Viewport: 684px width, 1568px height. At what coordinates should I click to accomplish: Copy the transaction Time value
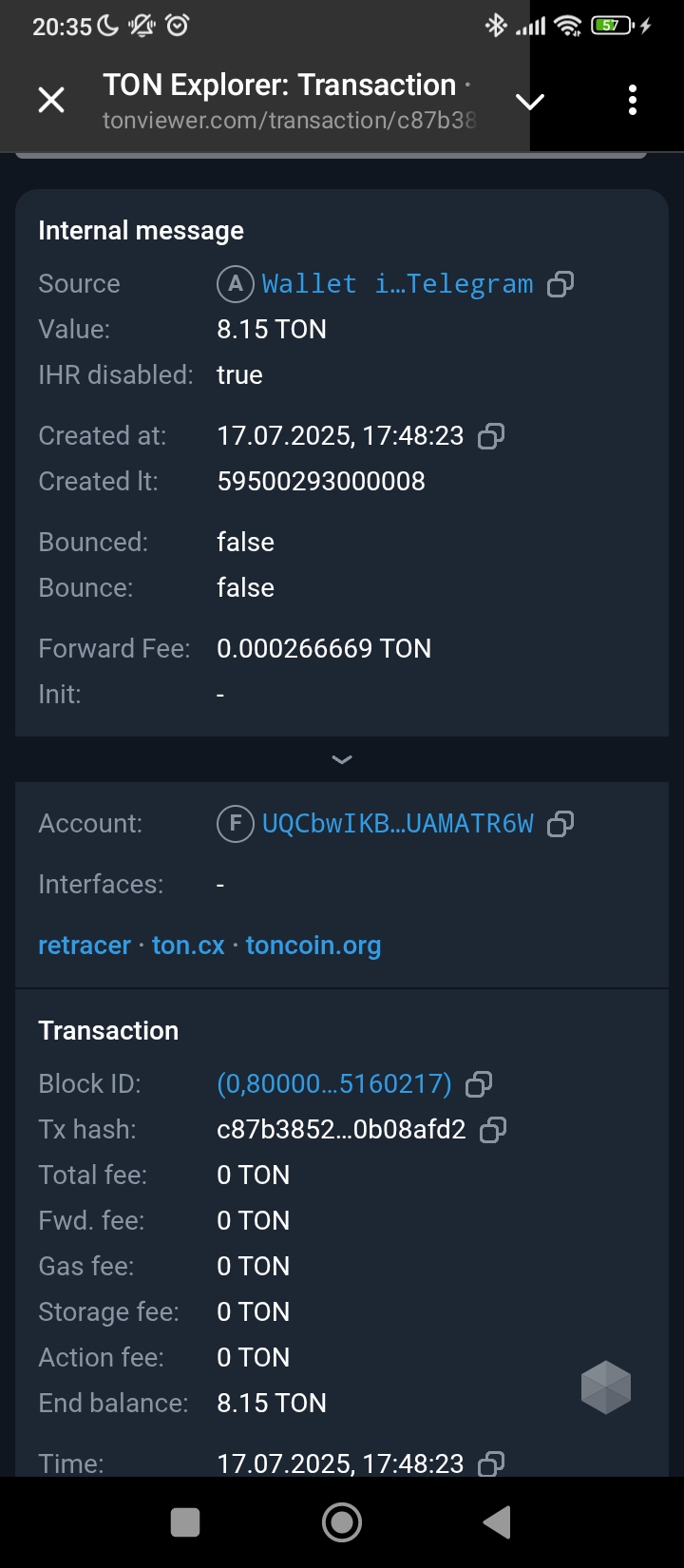(491, 1464)
